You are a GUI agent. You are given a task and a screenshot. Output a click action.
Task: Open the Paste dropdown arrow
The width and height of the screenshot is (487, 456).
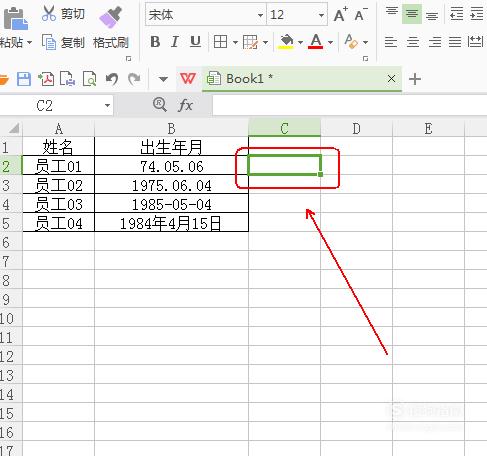click(29, 43)
